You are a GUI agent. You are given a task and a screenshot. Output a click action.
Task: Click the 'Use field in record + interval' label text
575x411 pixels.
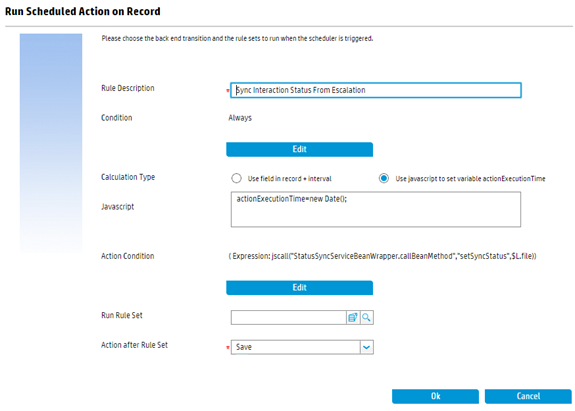tap(290, 179)
